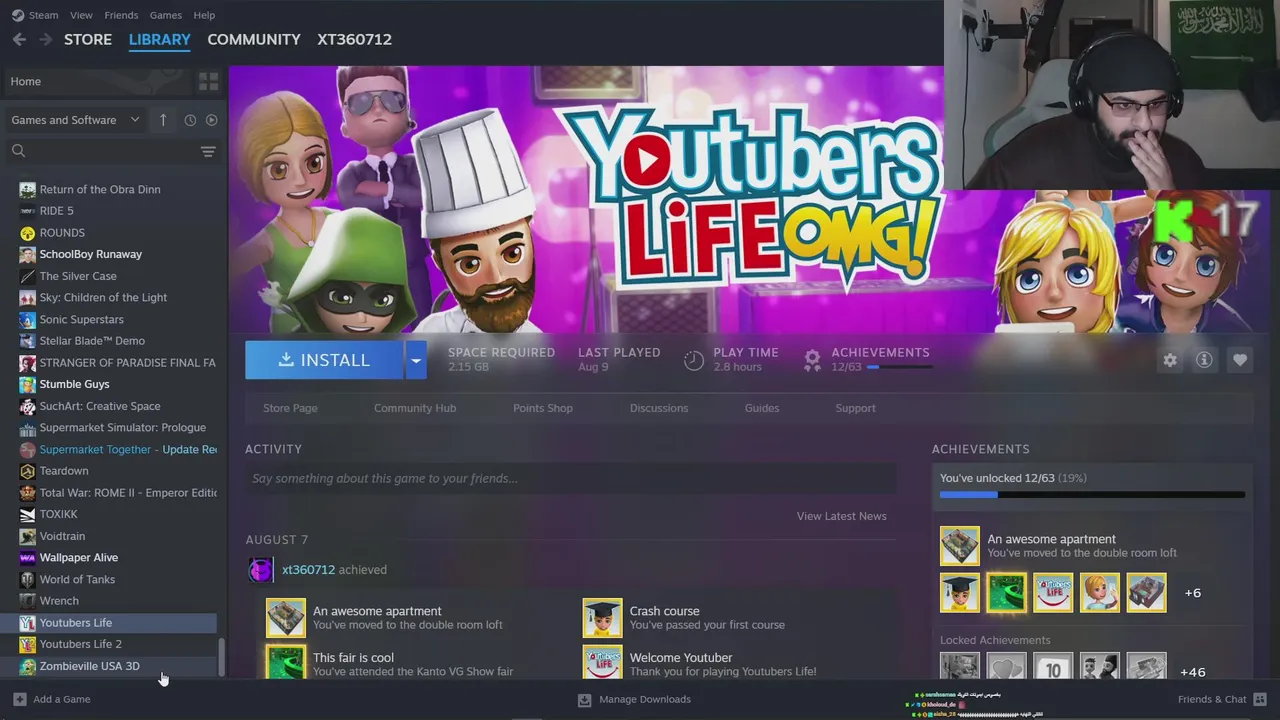Open the advanced filter options icon
The width and height of the screenshot is (1280, 720).
208,151
